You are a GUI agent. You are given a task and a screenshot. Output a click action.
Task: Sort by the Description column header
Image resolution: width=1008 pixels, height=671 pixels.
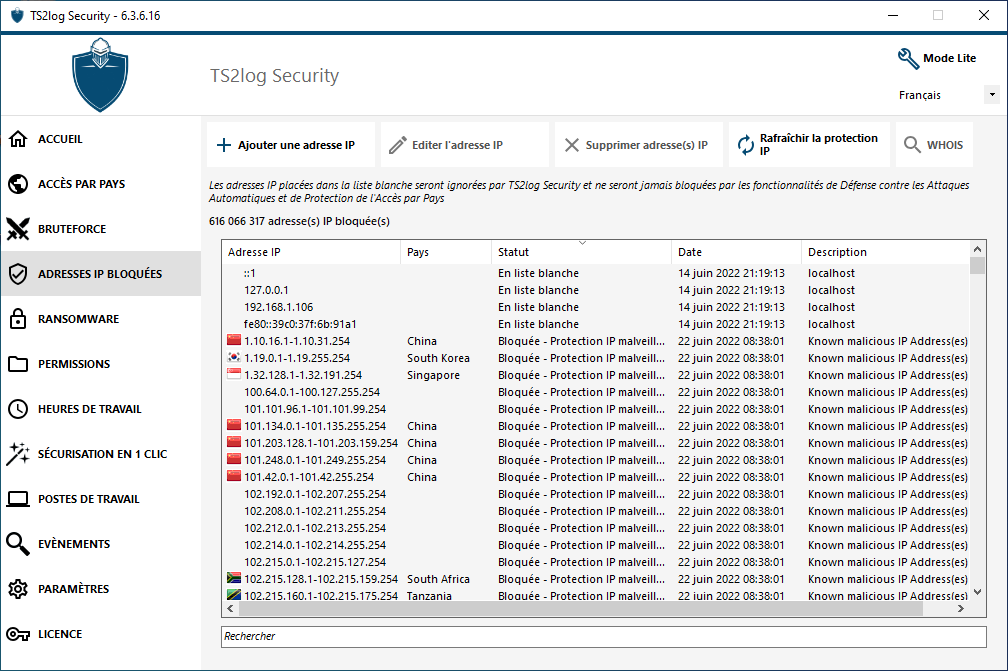pos(885,252)
